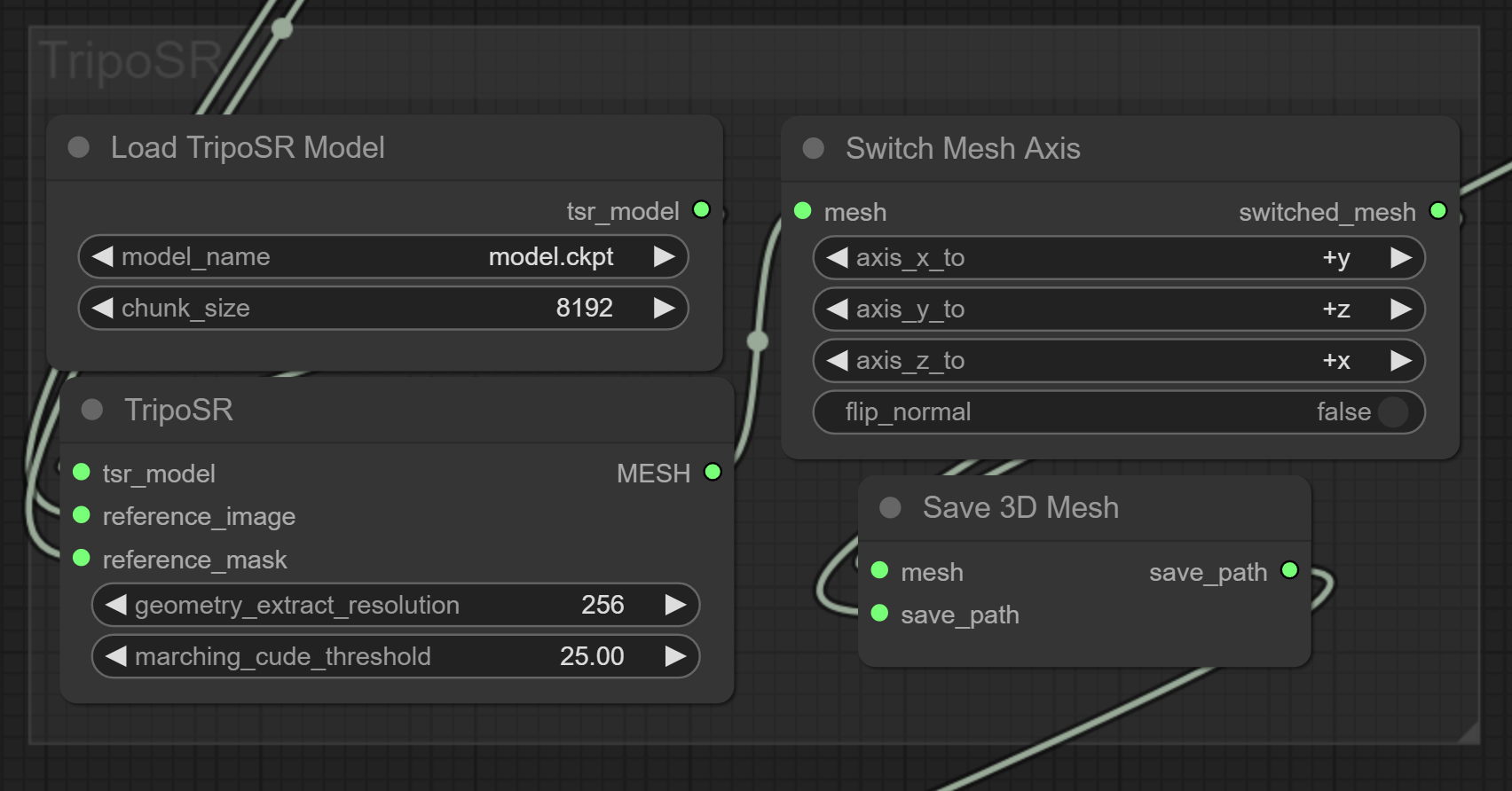Collapse the TripoSR node via its dot
The height and width of the screenshot is (791, 1512).
92,410
